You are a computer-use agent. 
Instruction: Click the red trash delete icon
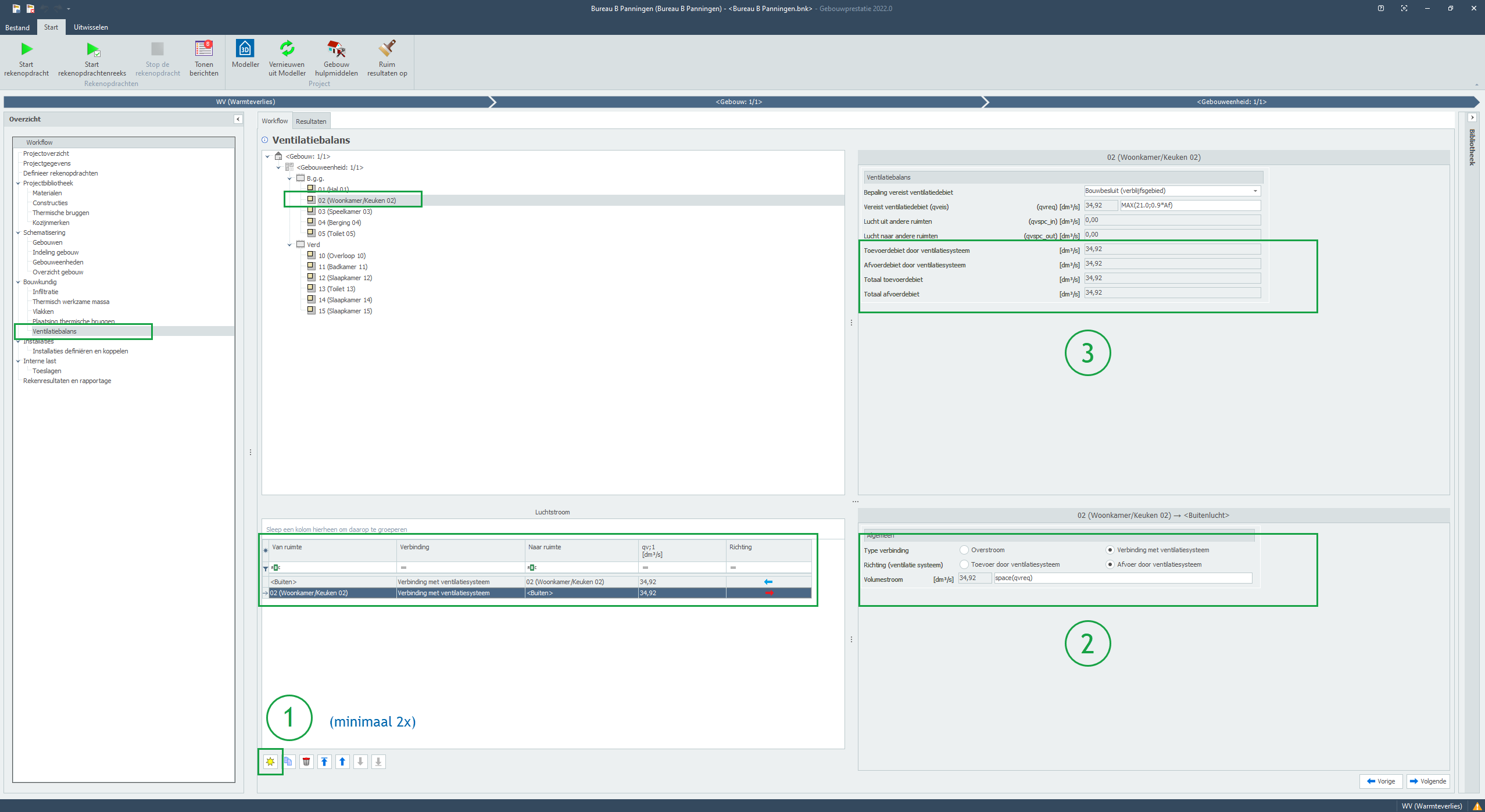pyautogui.click(x=306, y=761)
